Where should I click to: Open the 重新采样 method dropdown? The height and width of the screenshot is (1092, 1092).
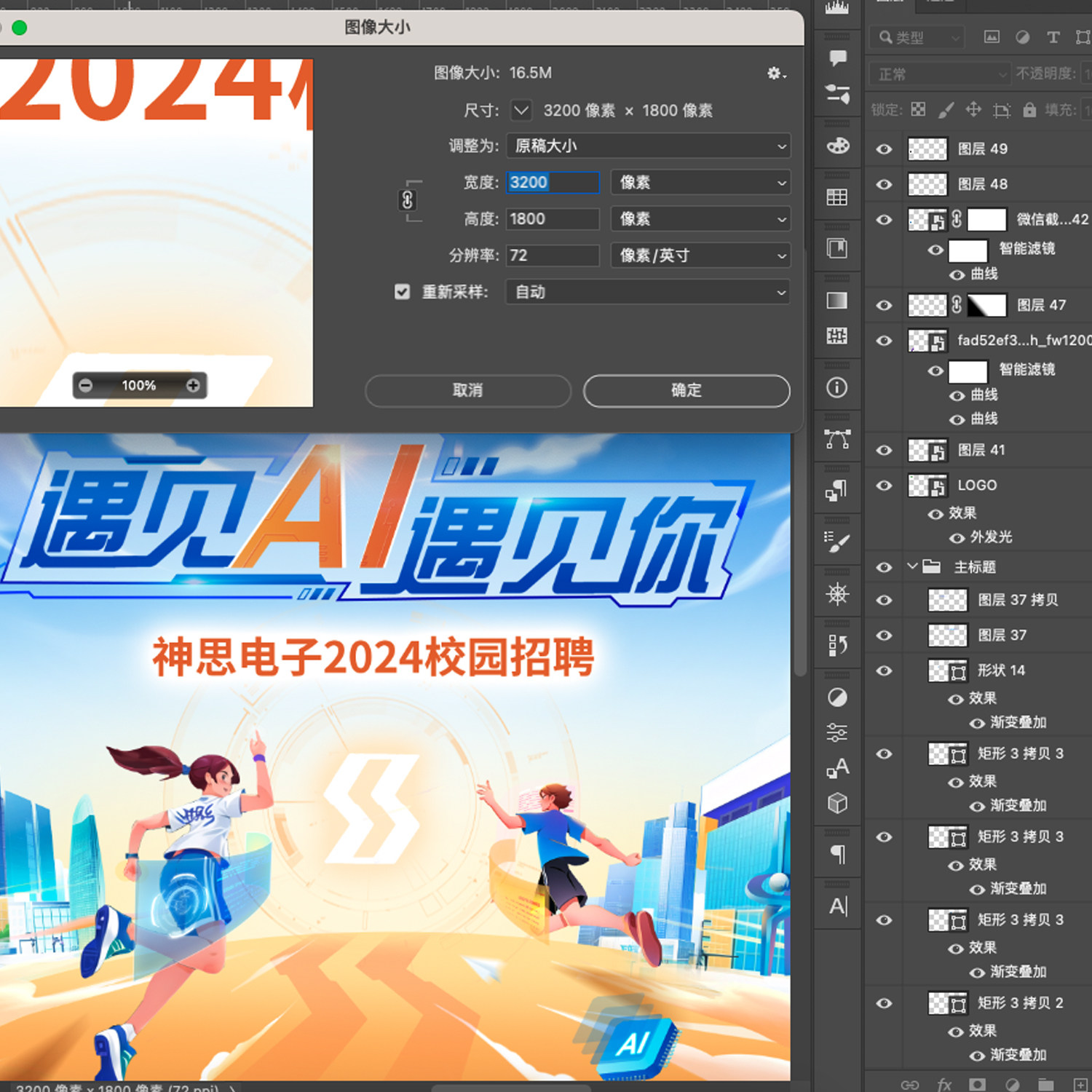(x=648, y=292)
